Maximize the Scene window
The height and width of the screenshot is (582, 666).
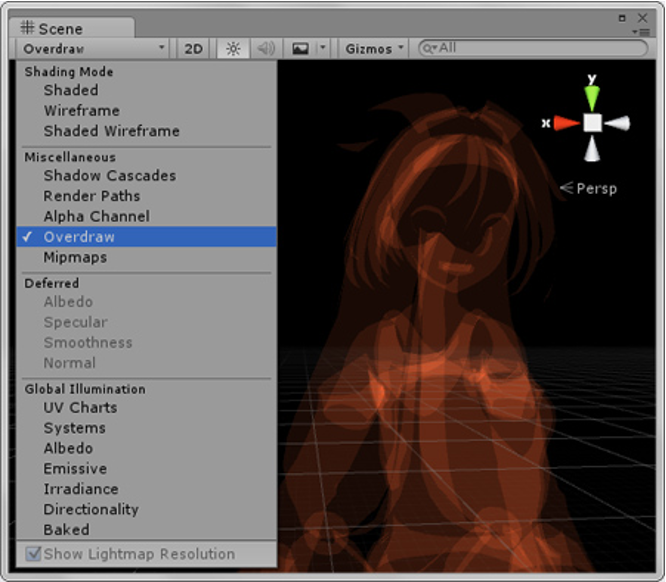[x=622, y=18]
